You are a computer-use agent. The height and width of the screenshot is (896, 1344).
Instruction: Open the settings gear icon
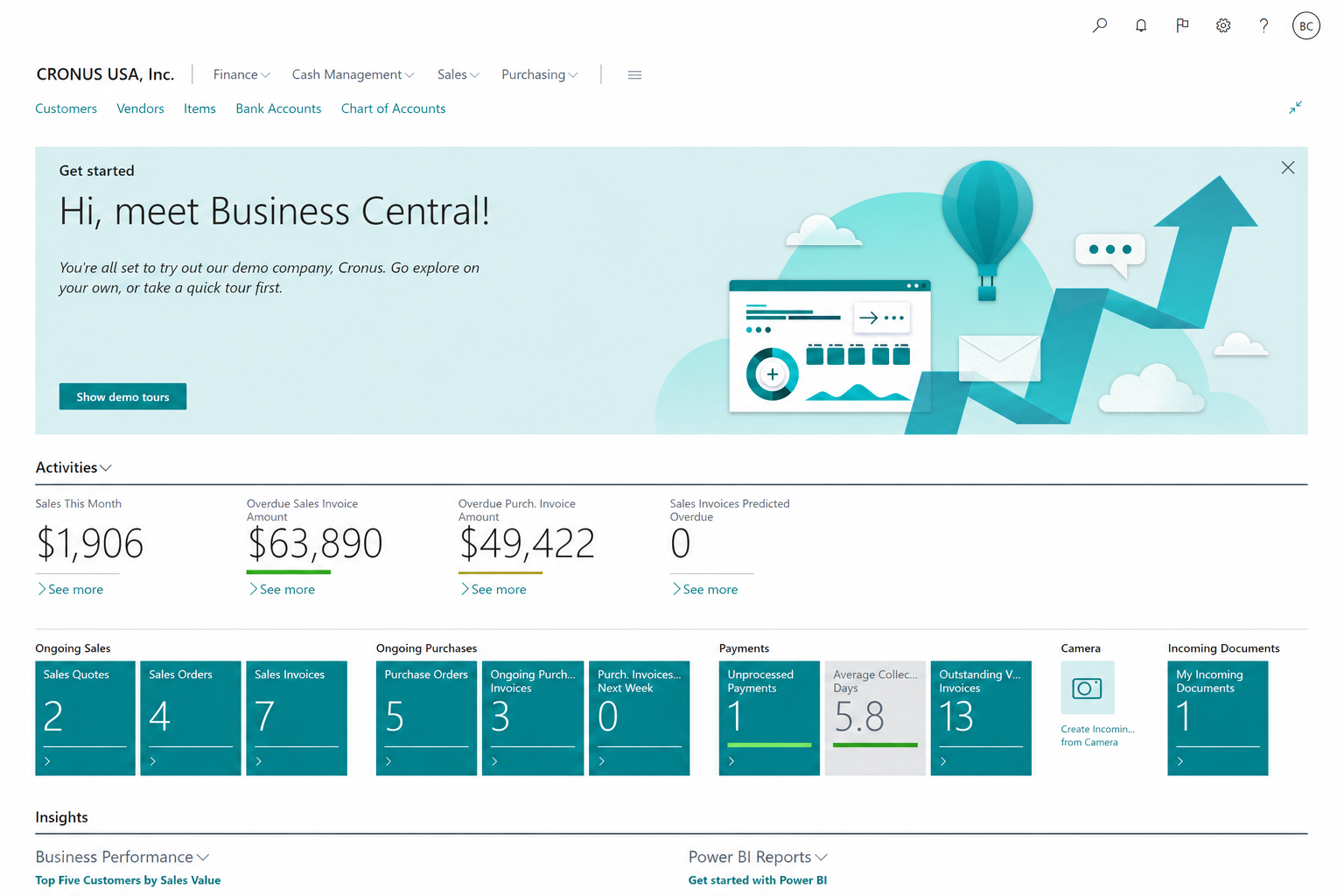click(x=1223, y=25)
